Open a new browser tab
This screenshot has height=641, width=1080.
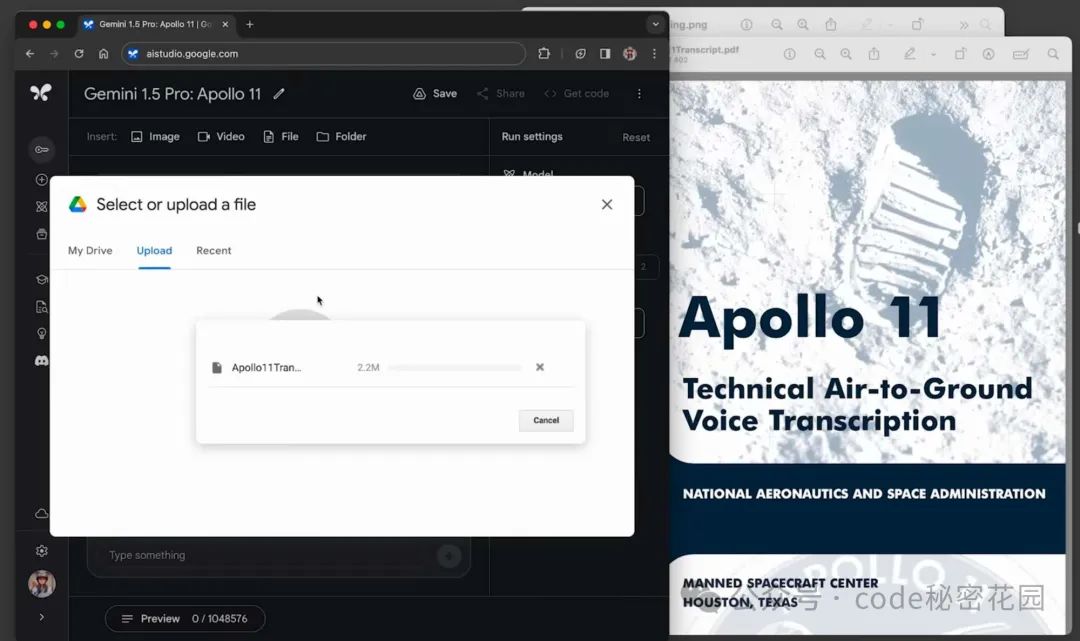[x=249, y=24]
